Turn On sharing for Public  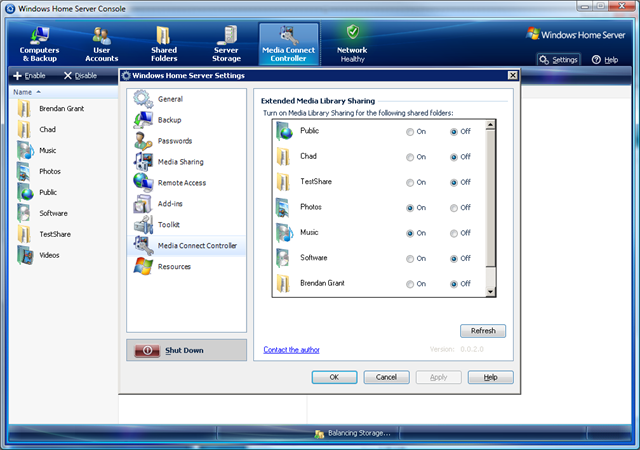410,132
